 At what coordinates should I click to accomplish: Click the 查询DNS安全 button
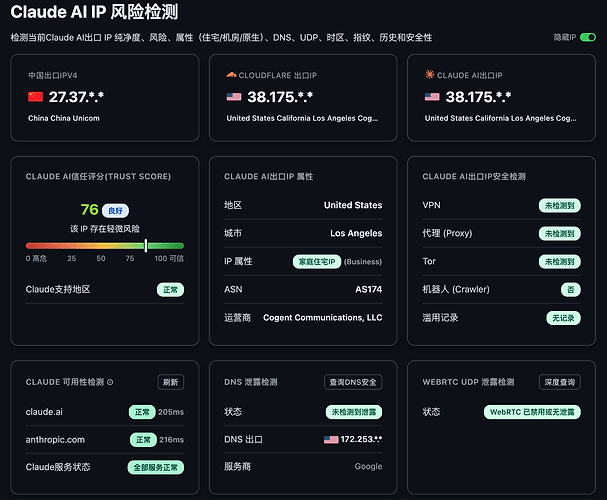point(353,382)
